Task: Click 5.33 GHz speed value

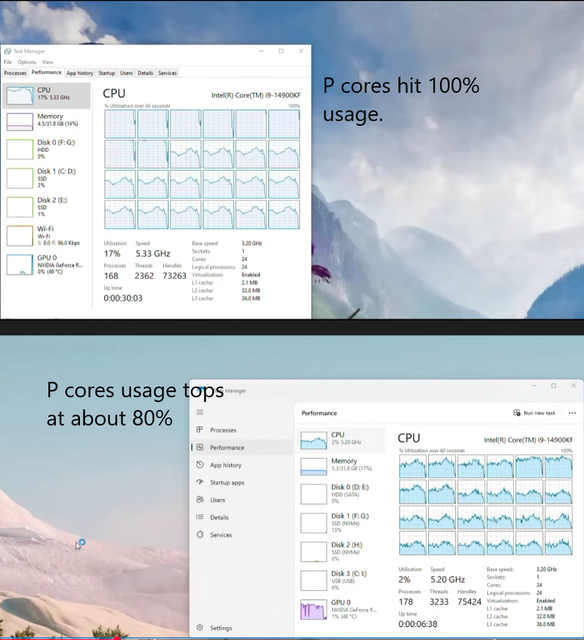Action: click(x=153, y=253)
